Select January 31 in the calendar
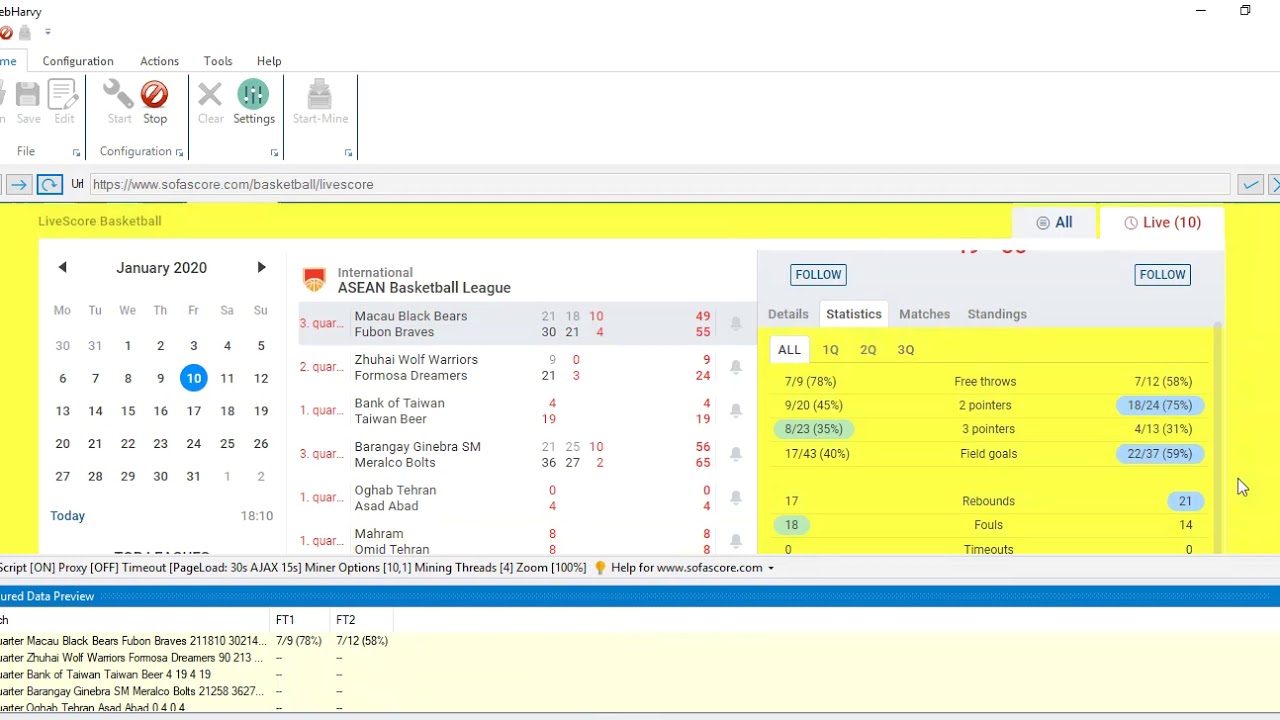1280x720 pixels. point(194,476)
